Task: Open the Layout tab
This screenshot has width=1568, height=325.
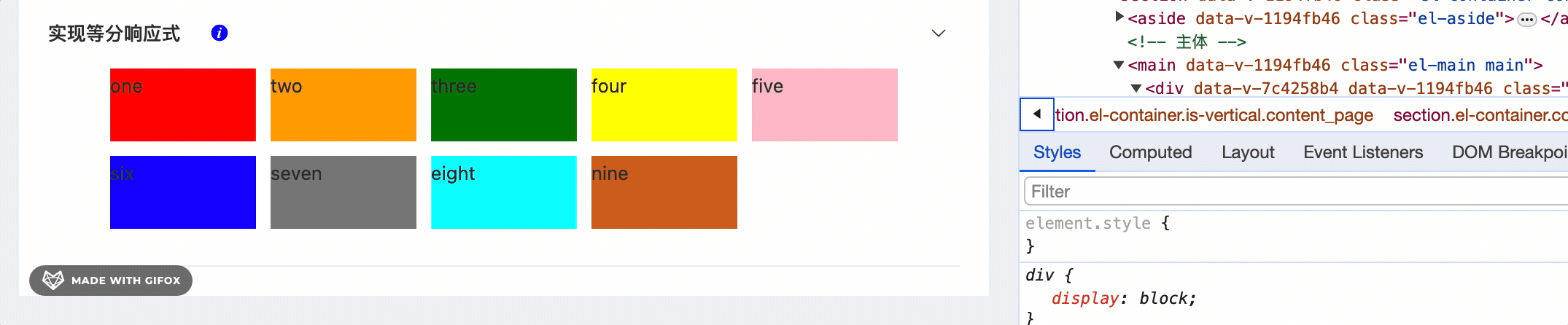Action: 1248,152
